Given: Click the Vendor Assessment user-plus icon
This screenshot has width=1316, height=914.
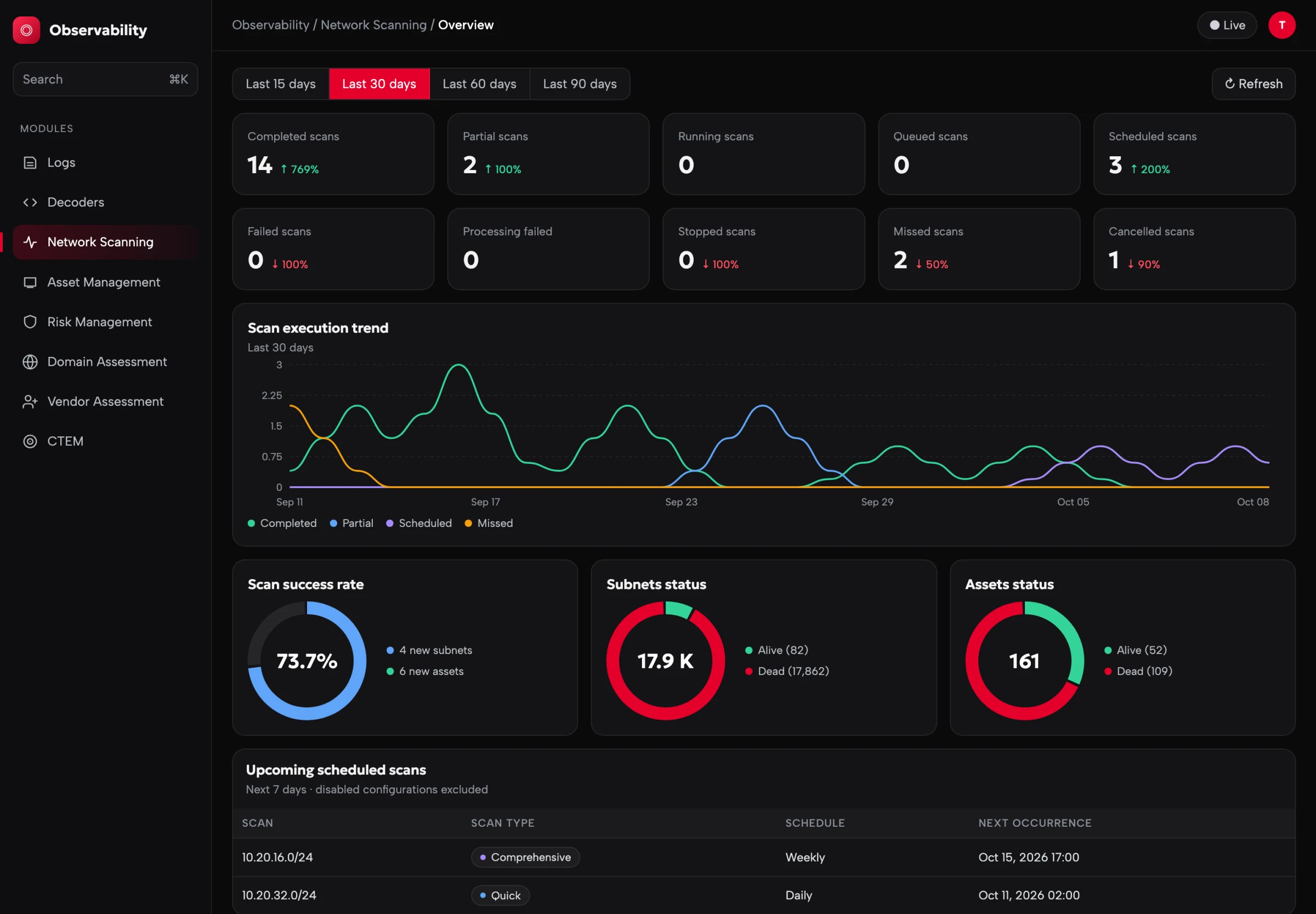Looking at the screenshot, I should [30, 401].
